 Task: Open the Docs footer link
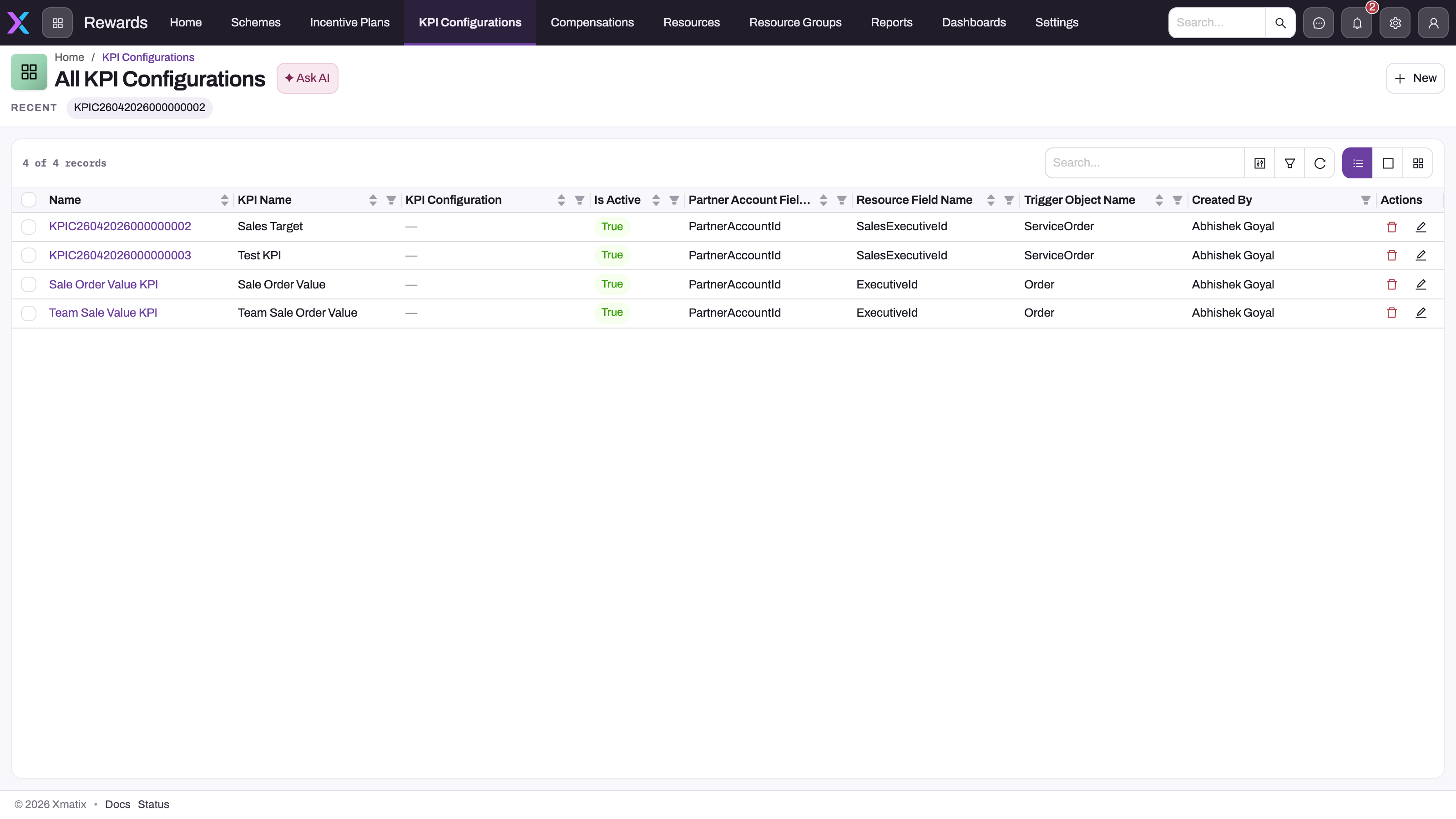point(117,804)
